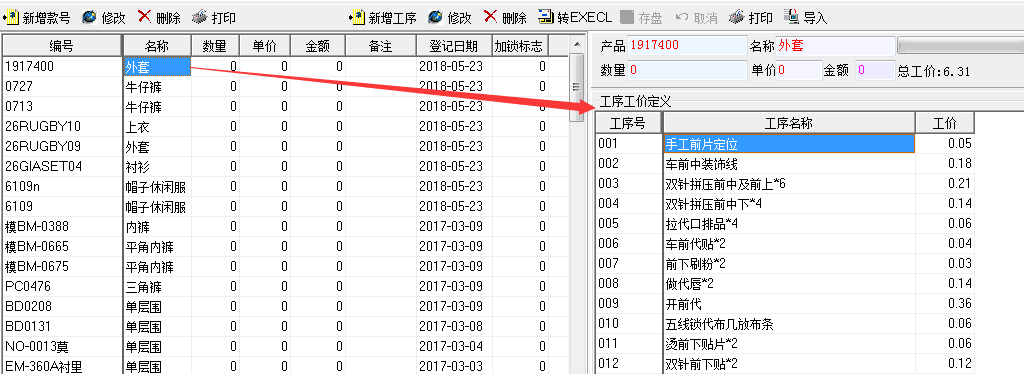Select product code 0713

point(18,106)
